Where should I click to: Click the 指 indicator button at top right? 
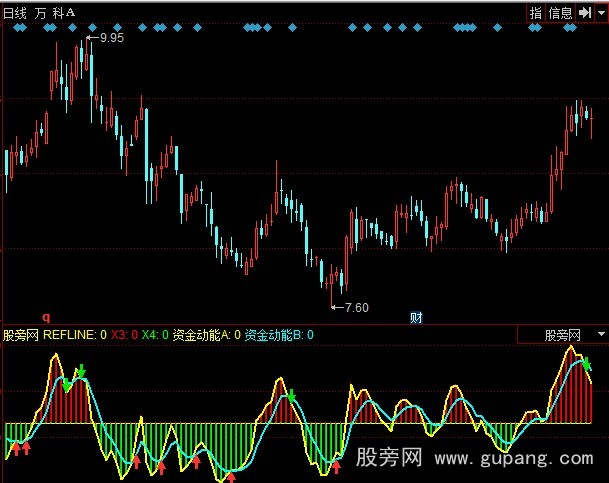pyautogui.click(x=537, y=12)
